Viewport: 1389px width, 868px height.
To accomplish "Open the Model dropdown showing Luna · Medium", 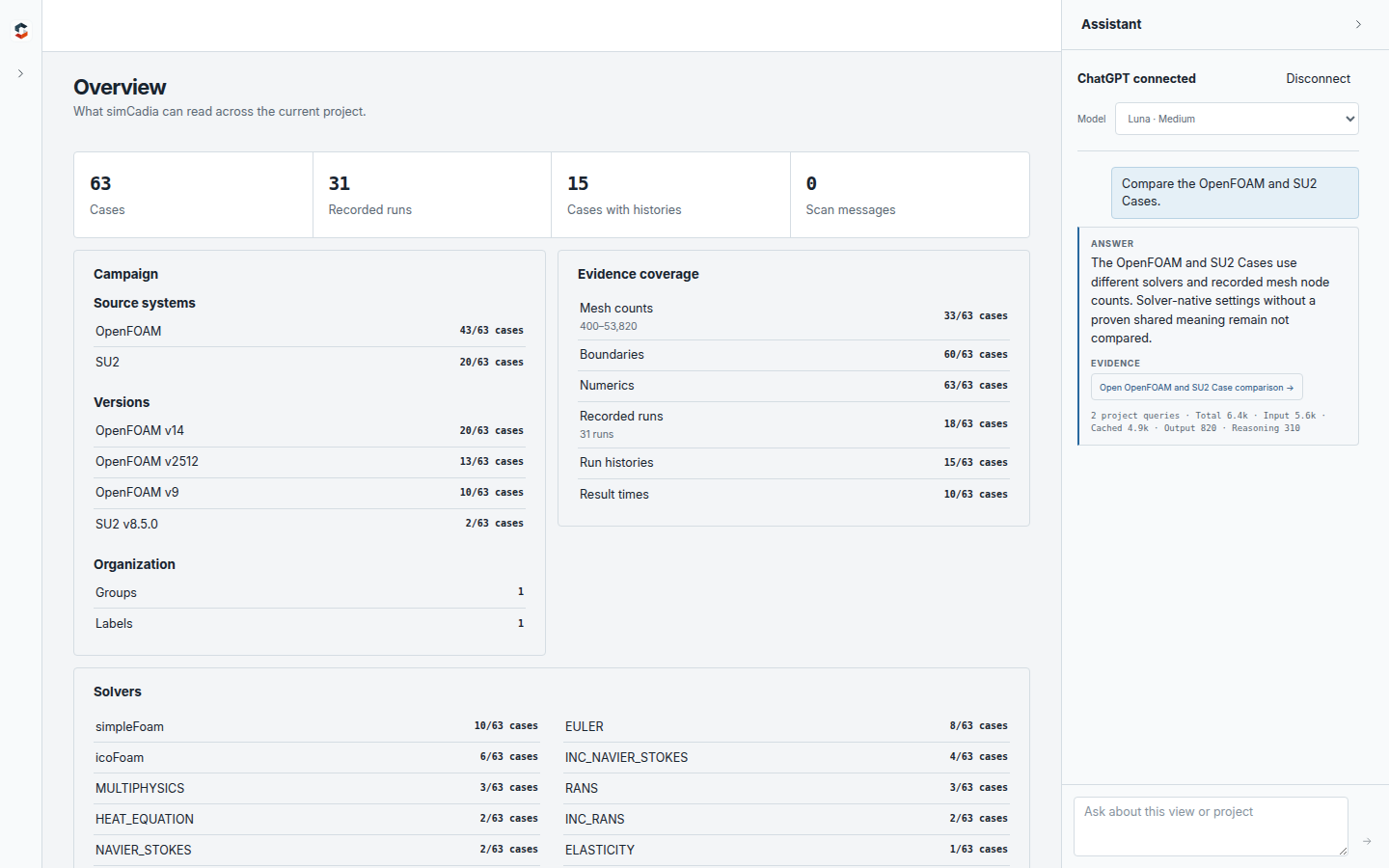I will pyautogui.click(x=1237, y=119).
